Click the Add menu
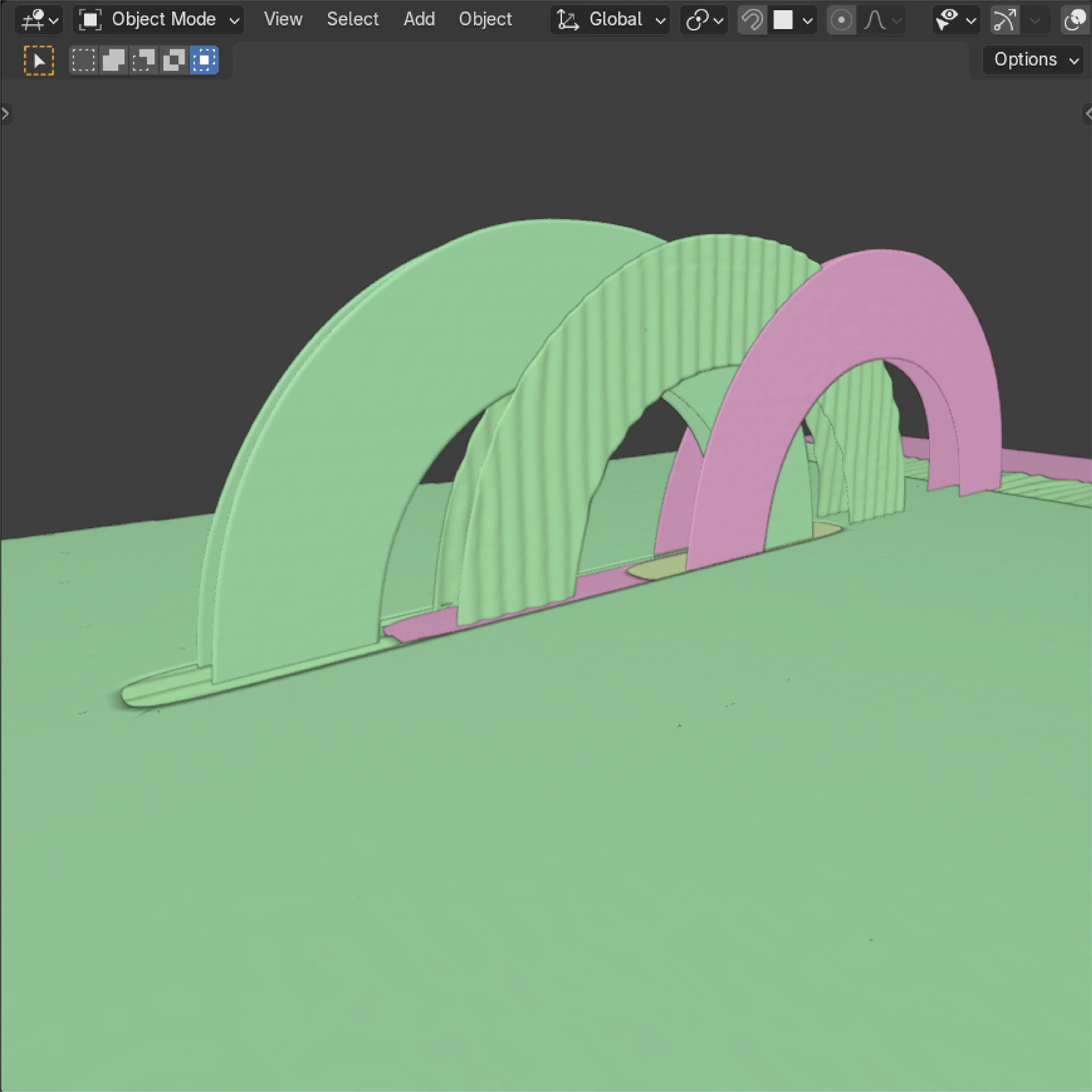This screenshot has width=1092, height=1092. pos(419,20)
